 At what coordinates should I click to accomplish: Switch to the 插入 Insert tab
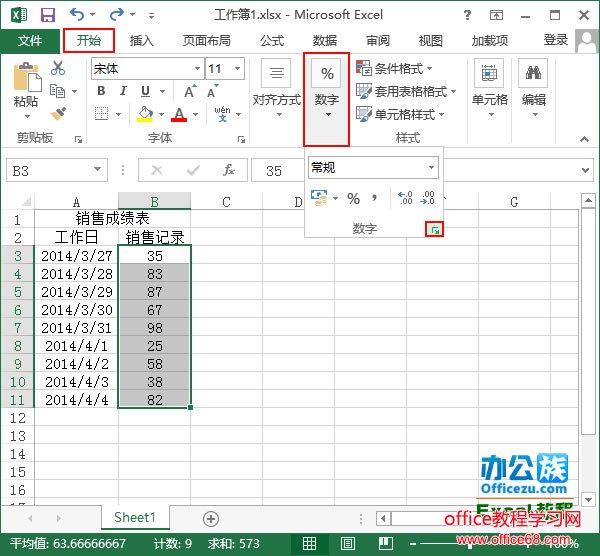[x=142, y=40]
